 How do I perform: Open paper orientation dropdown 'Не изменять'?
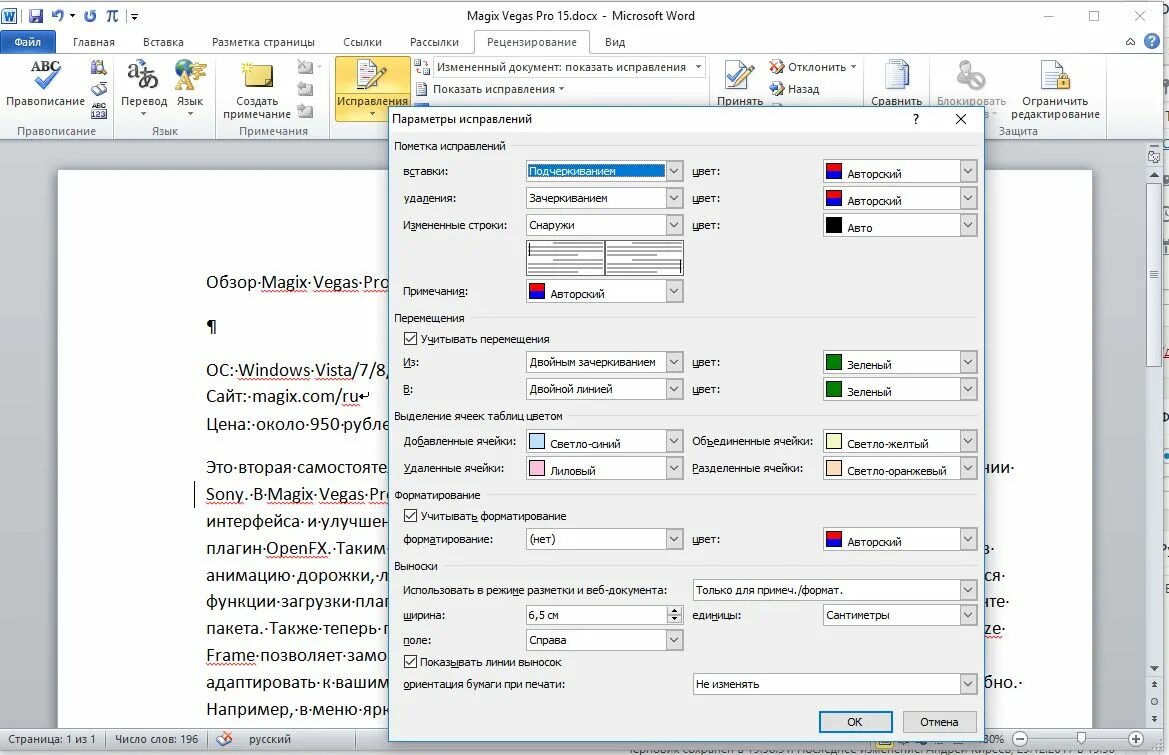[834, 684]
